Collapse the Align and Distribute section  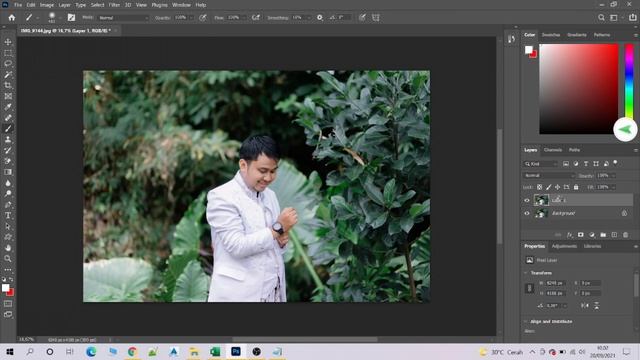(x=526, y=322)
